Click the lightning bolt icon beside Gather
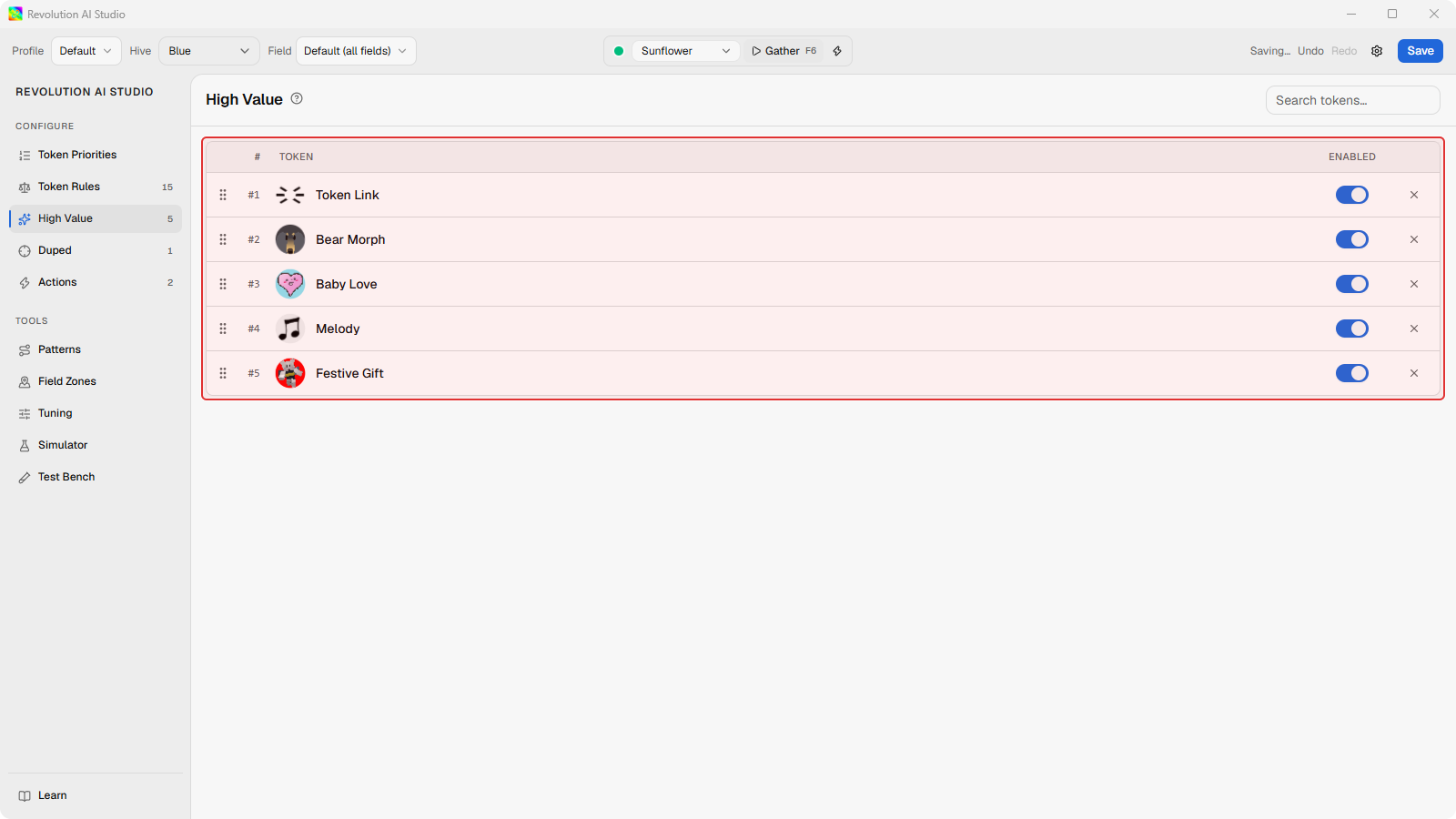The height and width of the screenshot is (819, 1456). pyautogui.click(x=837, y=51)
